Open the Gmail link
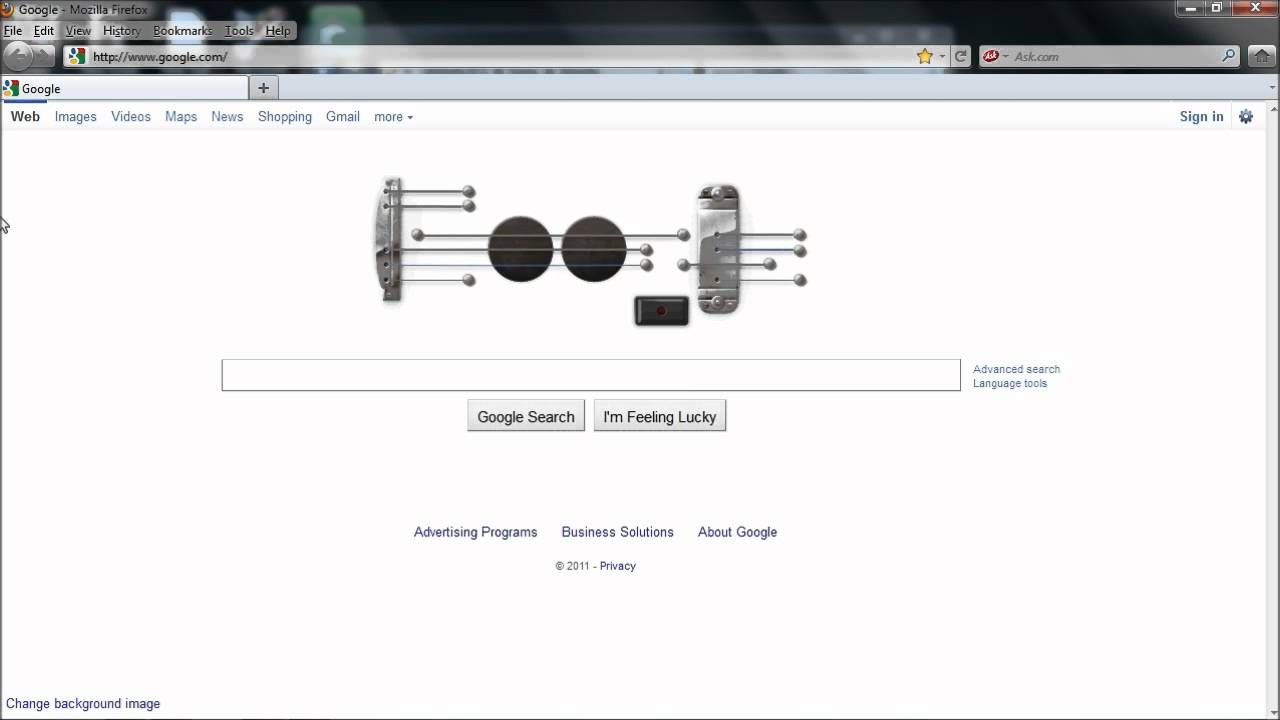This screenshot has height=720, width=1280. [343, 117]
